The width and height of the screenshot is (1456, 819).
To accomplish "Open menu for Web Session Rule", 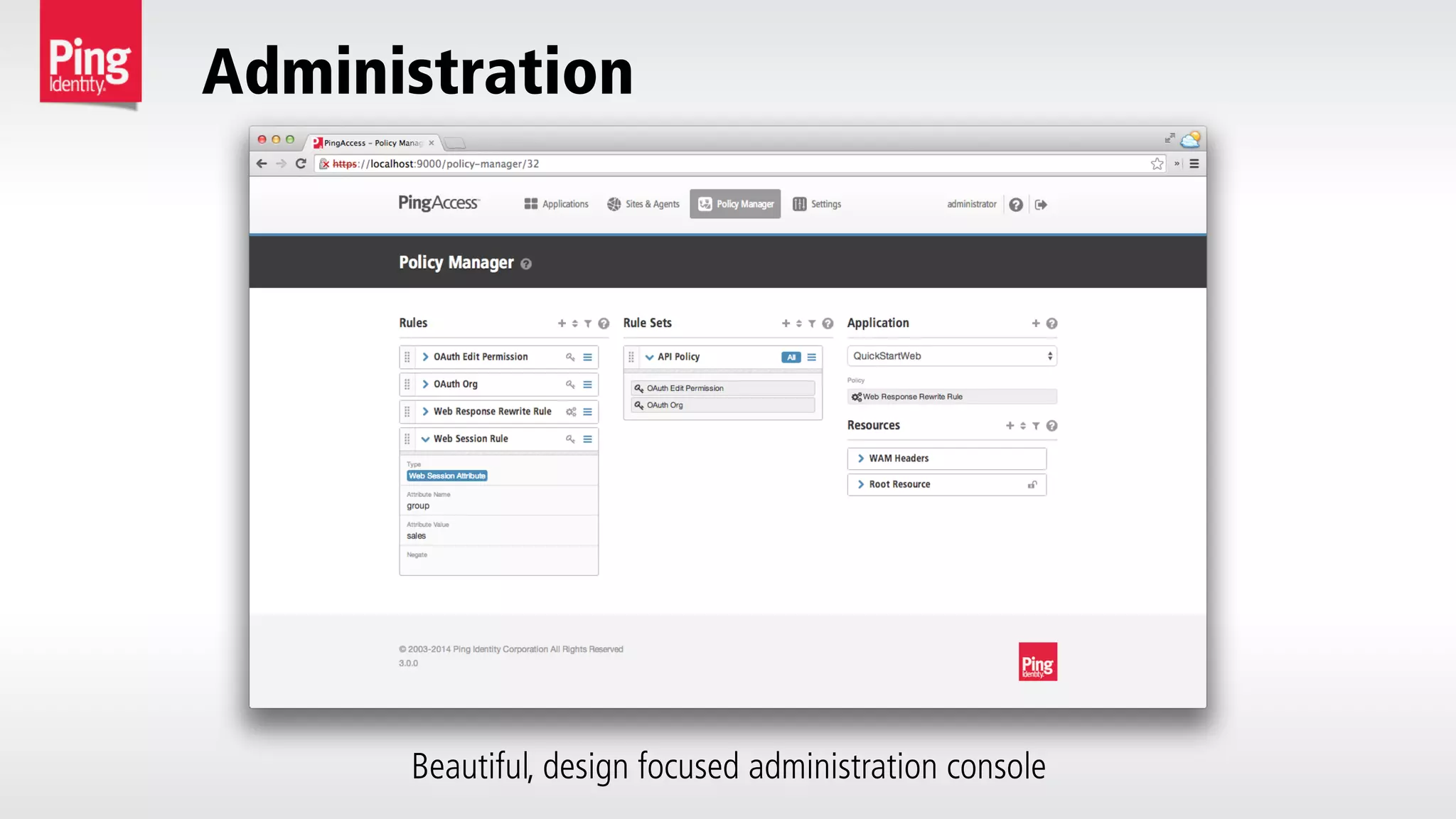I will coord(587,439).
